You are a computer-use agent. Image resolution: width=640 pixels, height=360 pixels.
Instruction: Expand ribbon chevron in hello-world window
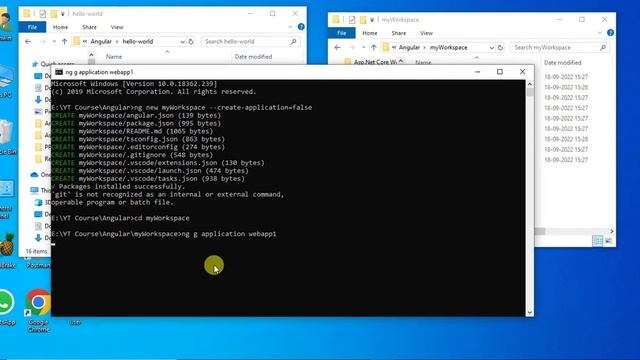(x=290, y=27)
